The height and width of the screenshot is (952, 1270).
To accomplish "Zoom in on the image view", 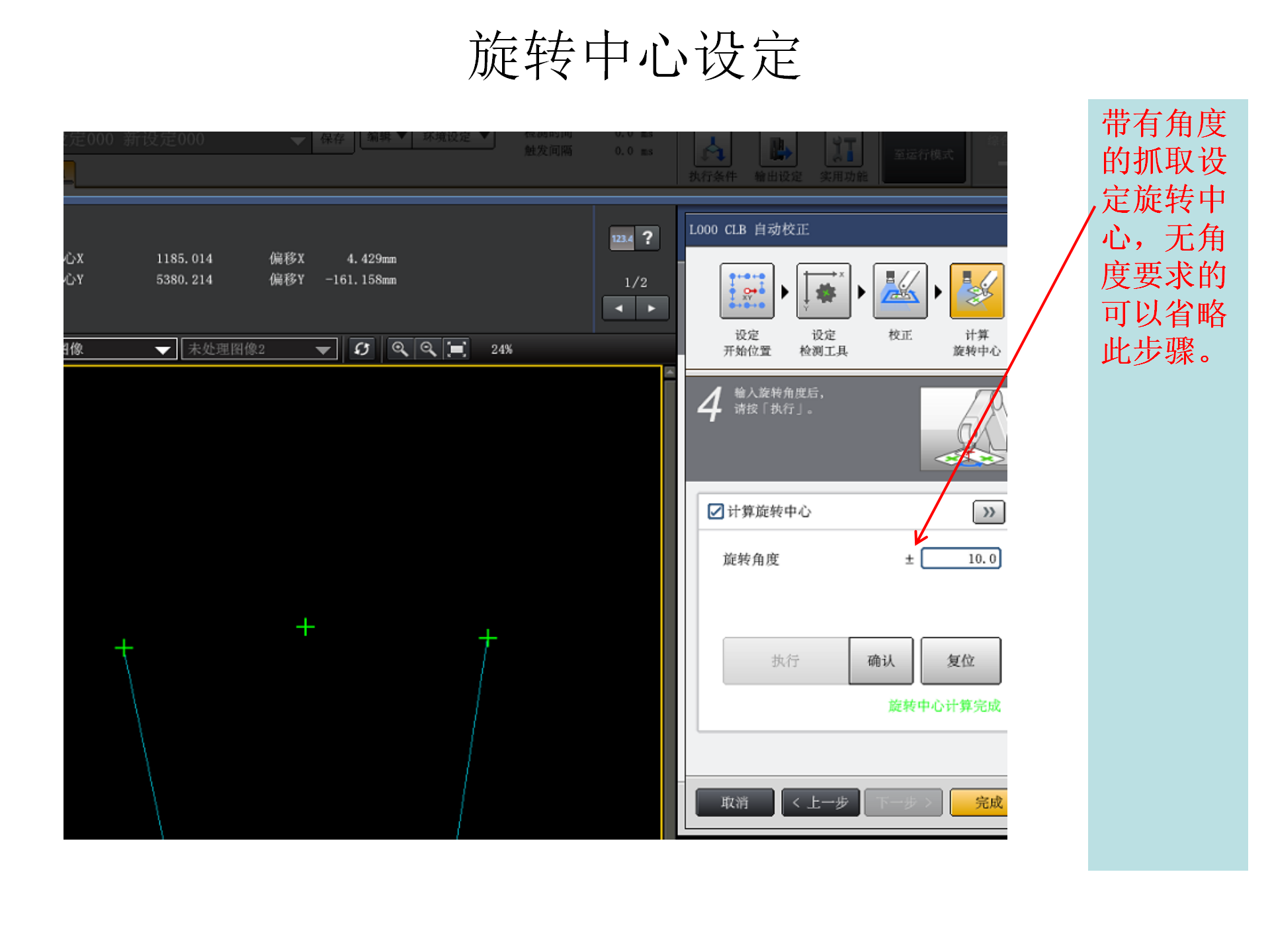I will point(400,349).
